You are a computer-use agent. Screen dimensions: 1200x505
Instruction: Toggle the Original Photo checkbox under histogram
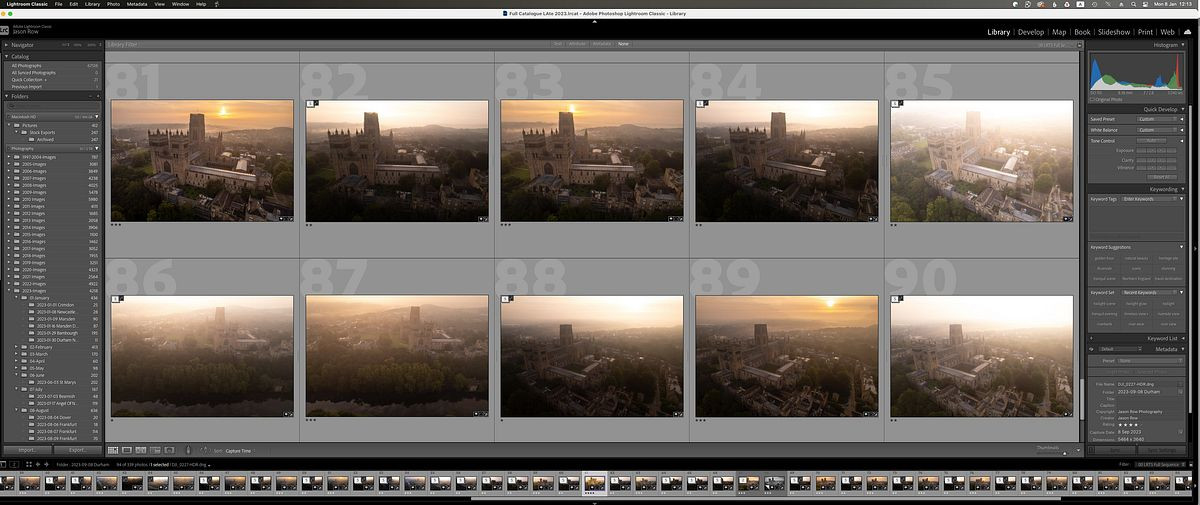(1093, 99)
